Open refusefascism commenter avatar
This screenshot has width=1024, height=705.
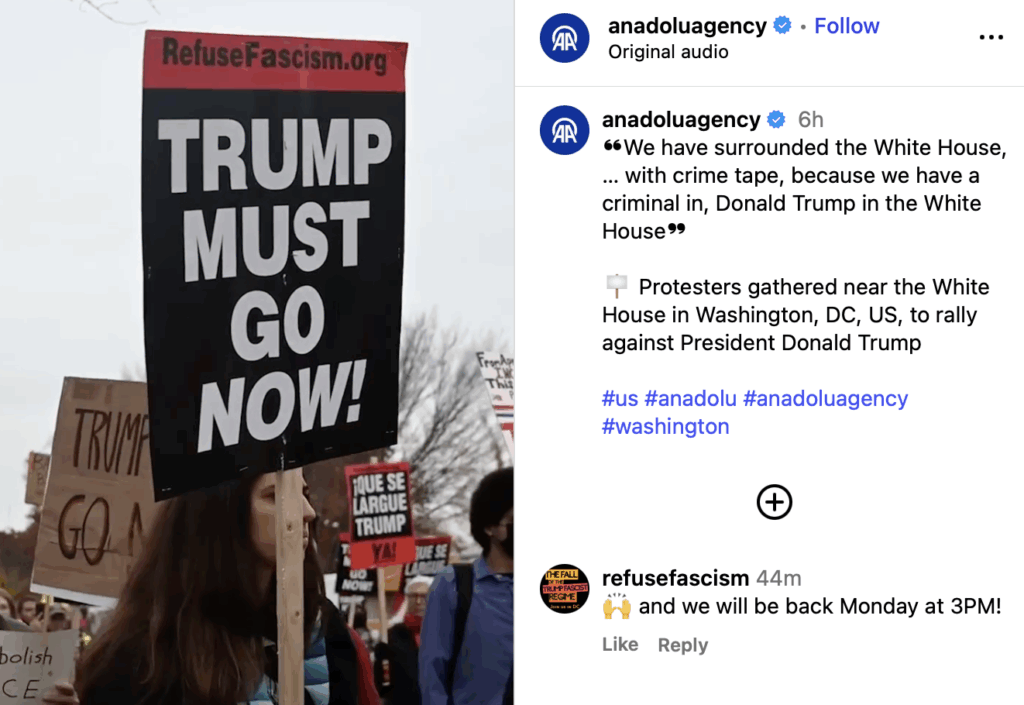564,589
